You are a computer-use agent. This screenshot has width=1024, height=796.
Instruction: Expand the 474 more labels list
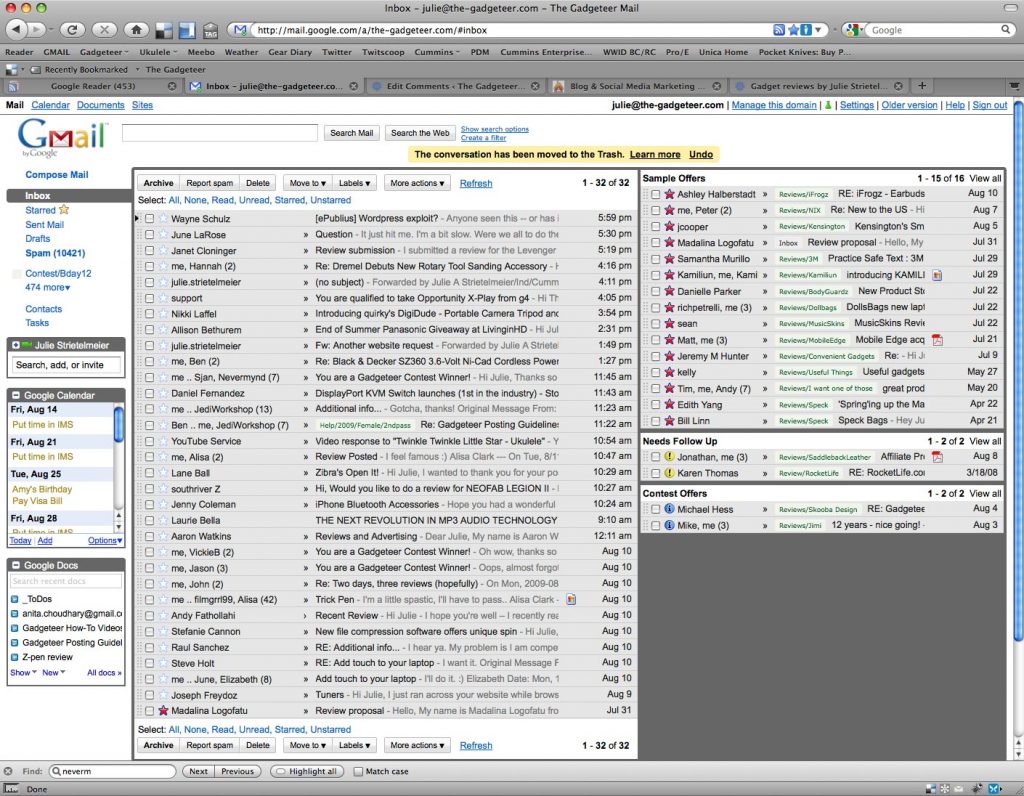click(x=48, y=287)
